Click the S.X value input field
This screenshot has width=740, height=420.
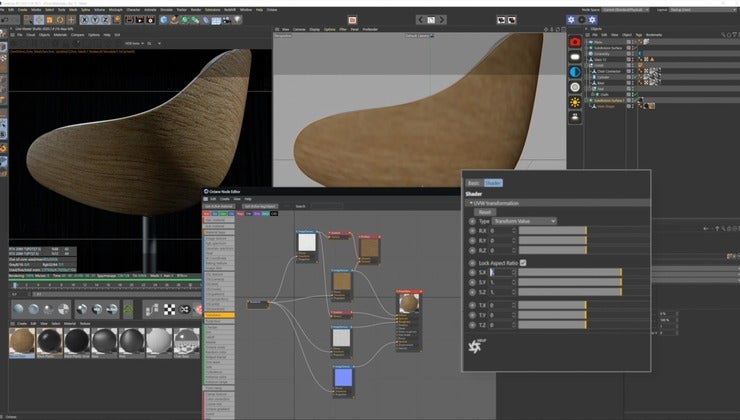(500, 272)
